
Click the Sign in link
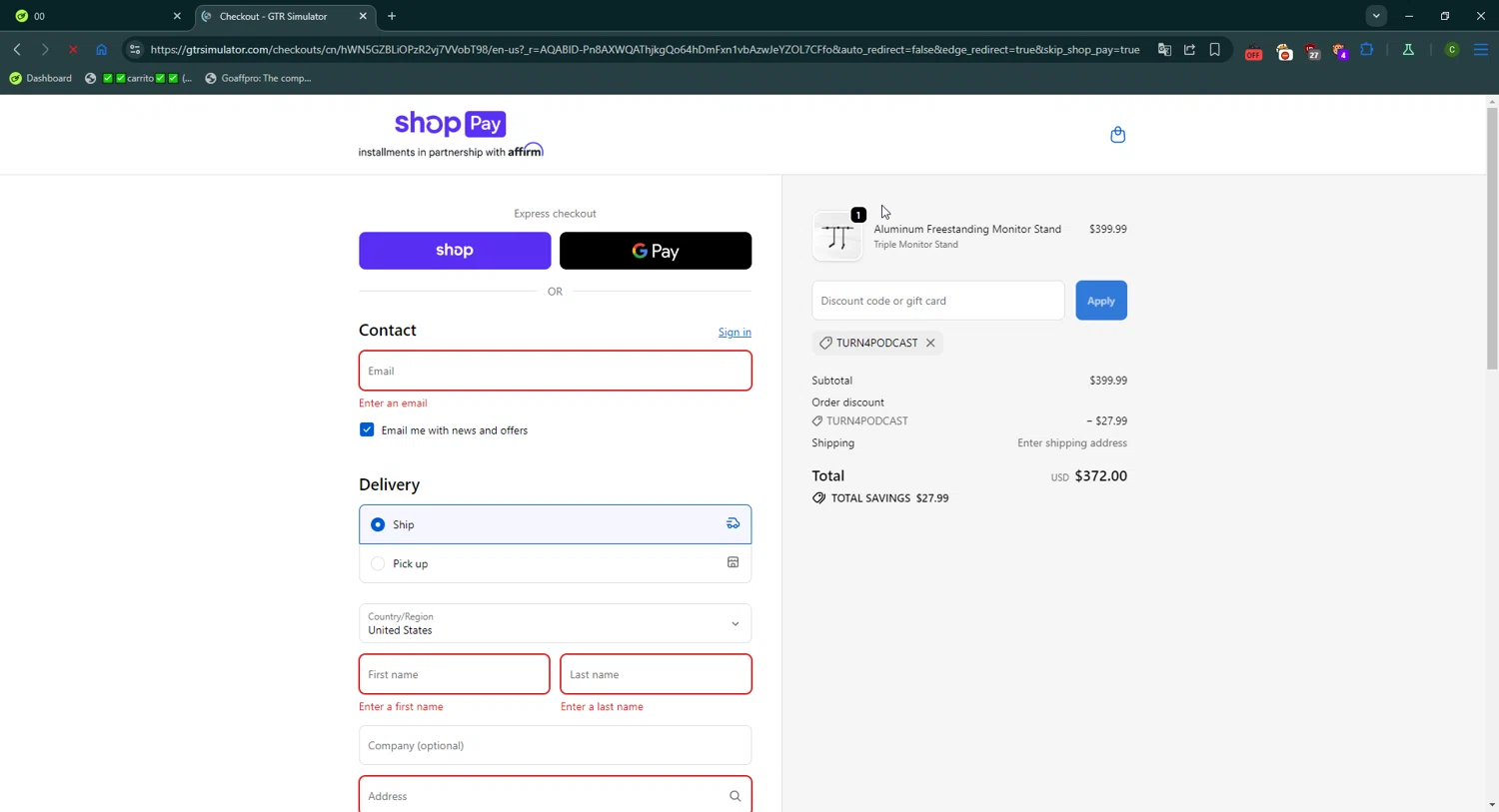[735, 333]
